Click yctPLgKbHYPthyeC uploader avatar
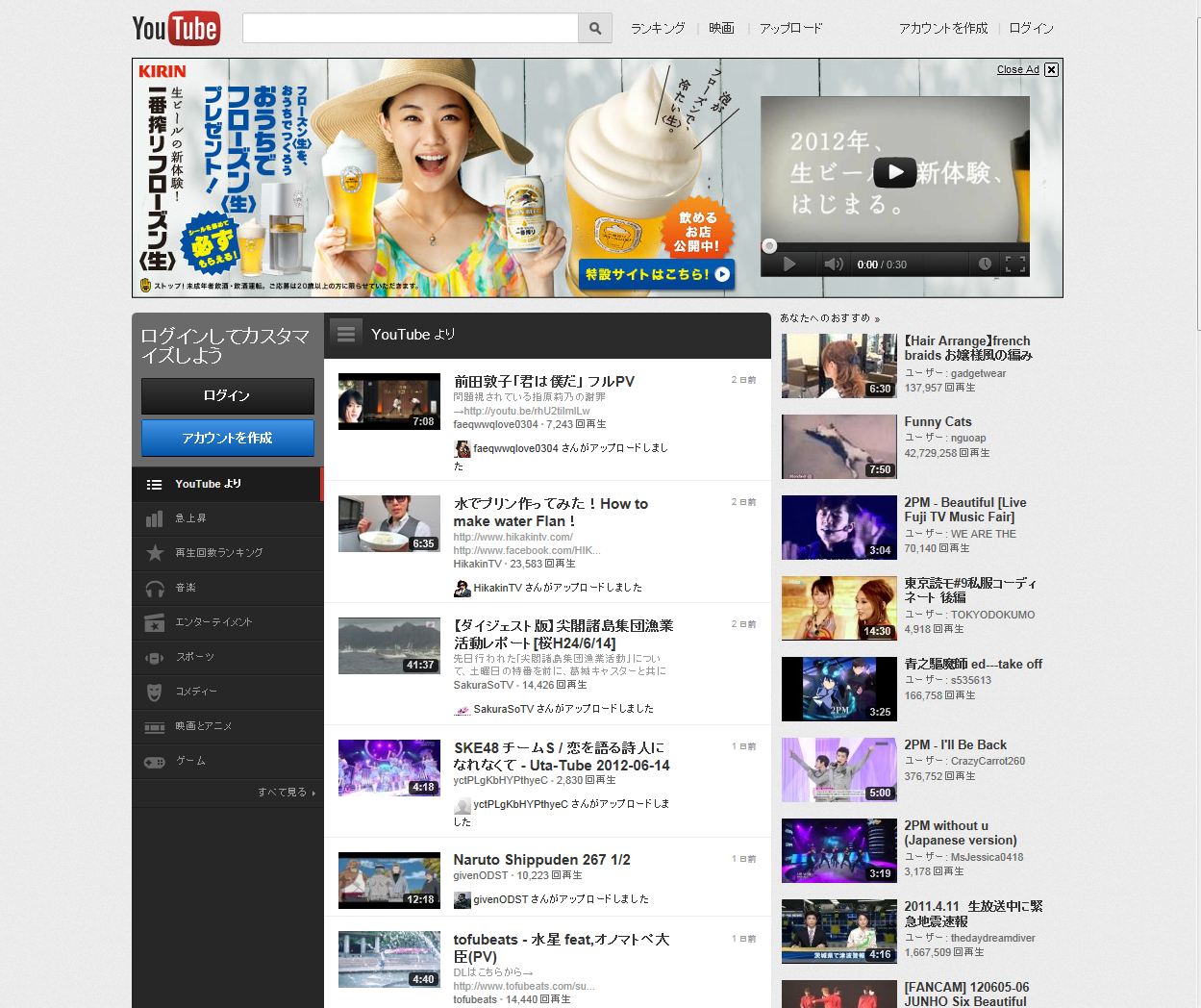 point(463,805)
